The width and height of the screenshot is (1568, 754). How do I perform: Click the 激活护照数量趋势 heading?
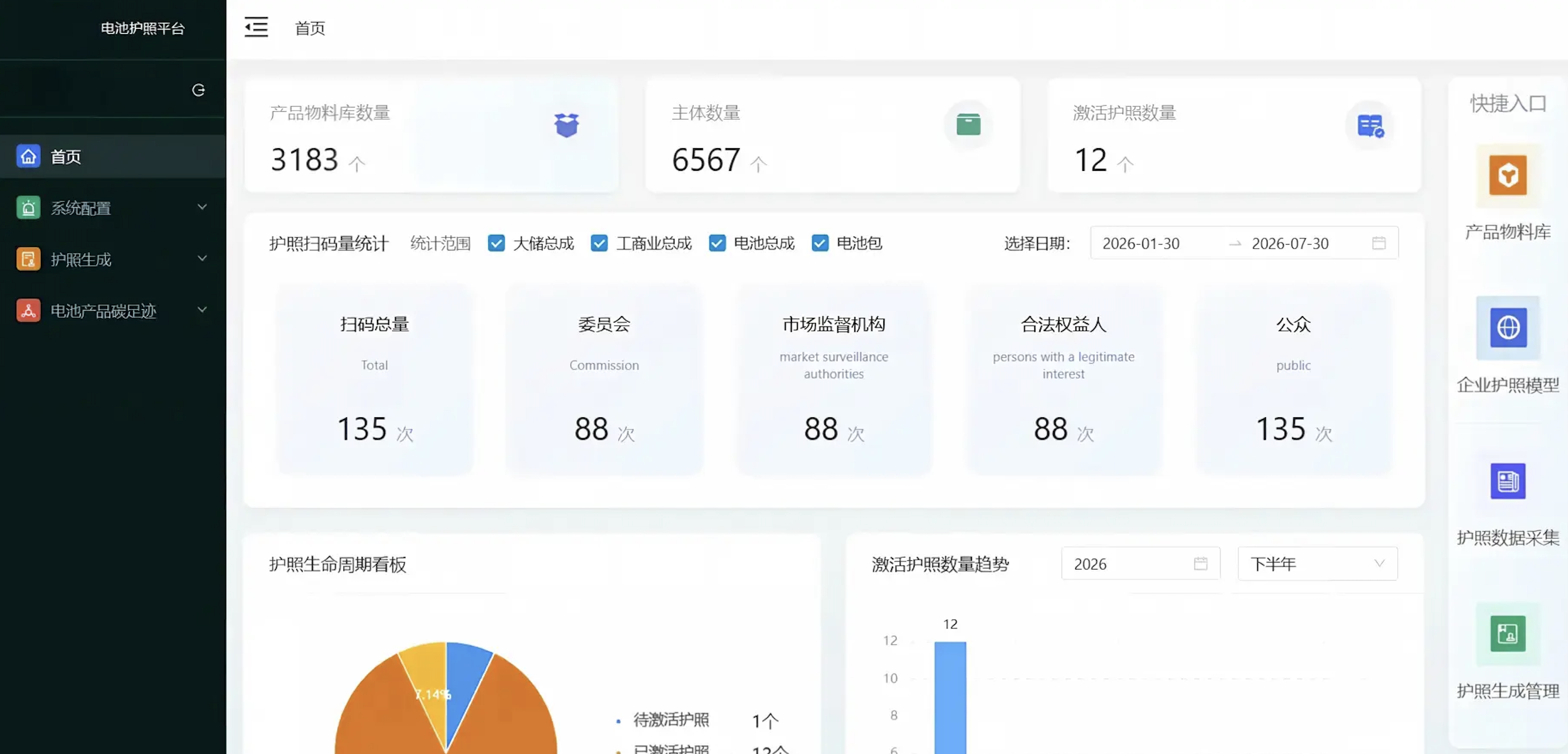(941, 564)
